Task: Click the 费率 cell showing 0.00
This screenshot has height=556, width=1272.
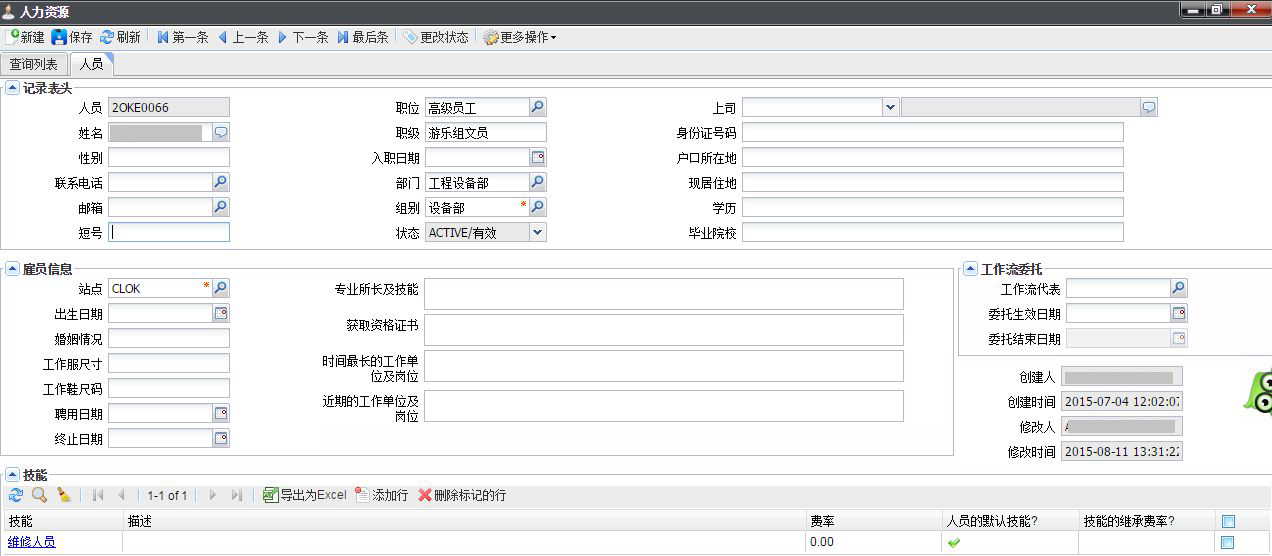Action: click(873, 542)
